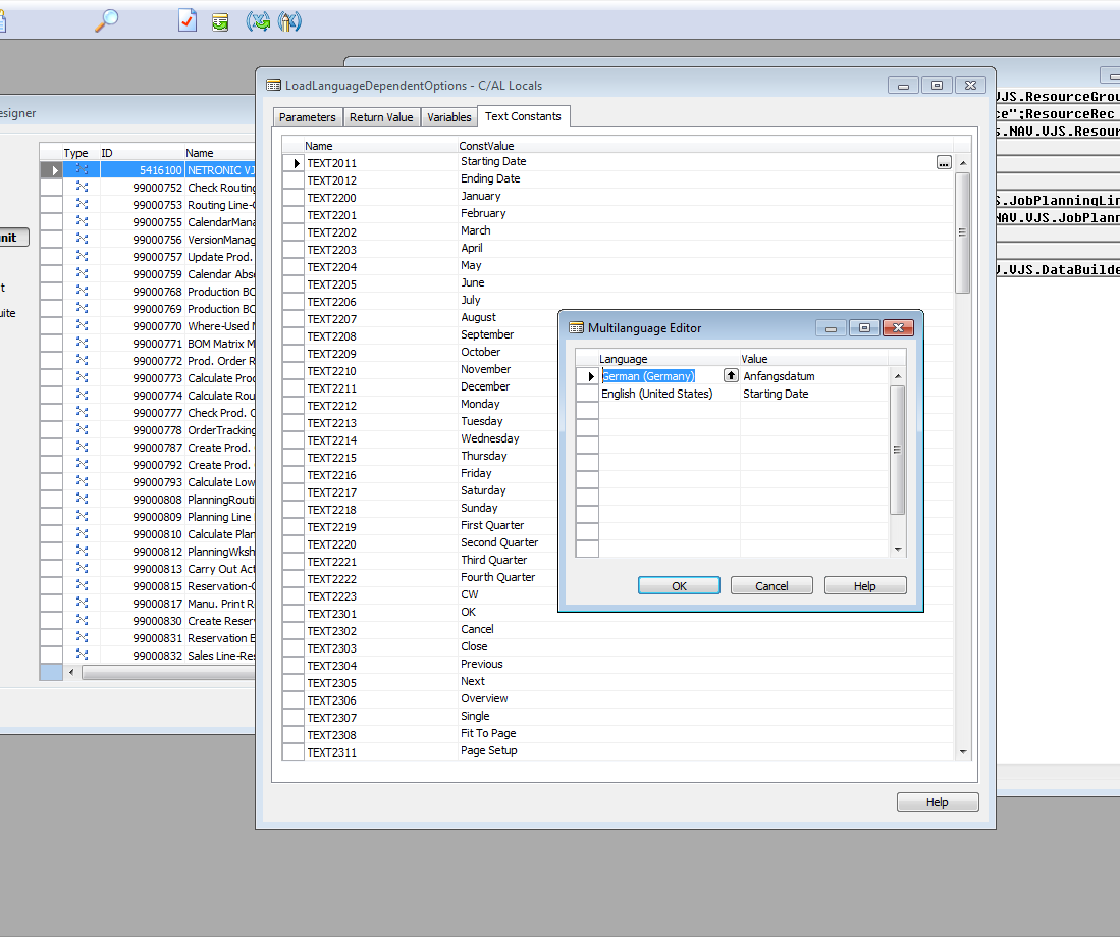The image size is (1120, 937).
Task: Click the green-arrows refresh icon in toolbar
Action: coord(259,21)
